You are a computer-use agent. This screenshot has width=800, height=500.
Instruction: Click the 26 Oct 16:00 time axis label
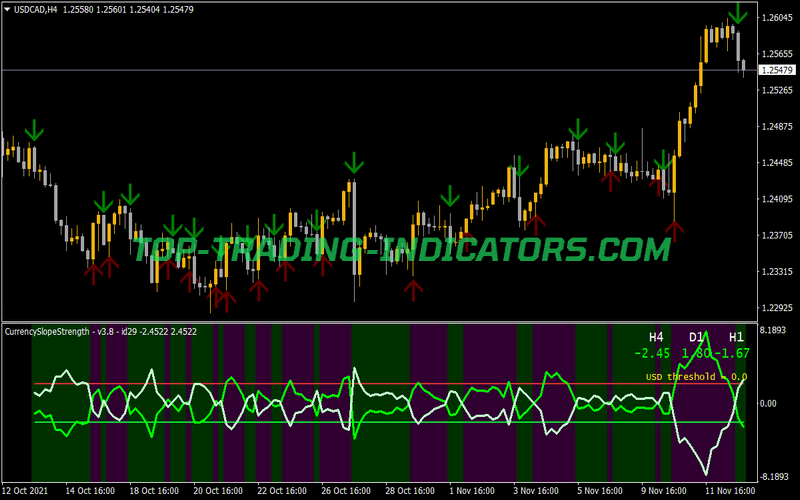[346, 491]
